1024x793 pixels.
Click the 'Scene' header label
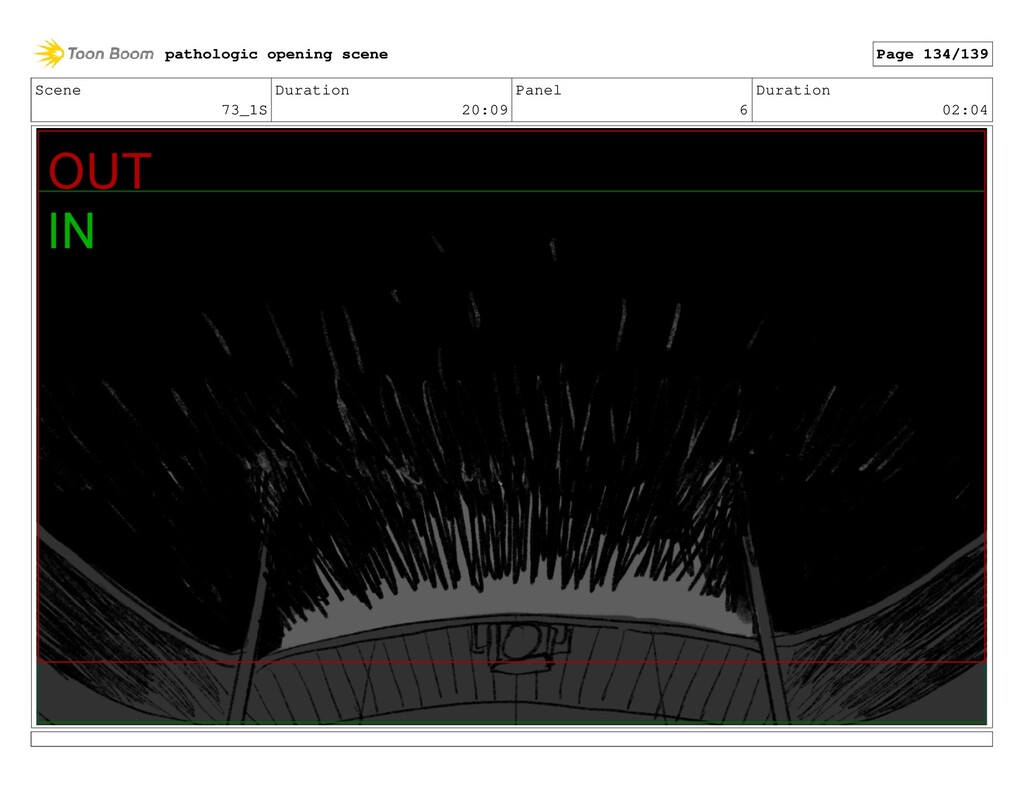coord(58,90)
